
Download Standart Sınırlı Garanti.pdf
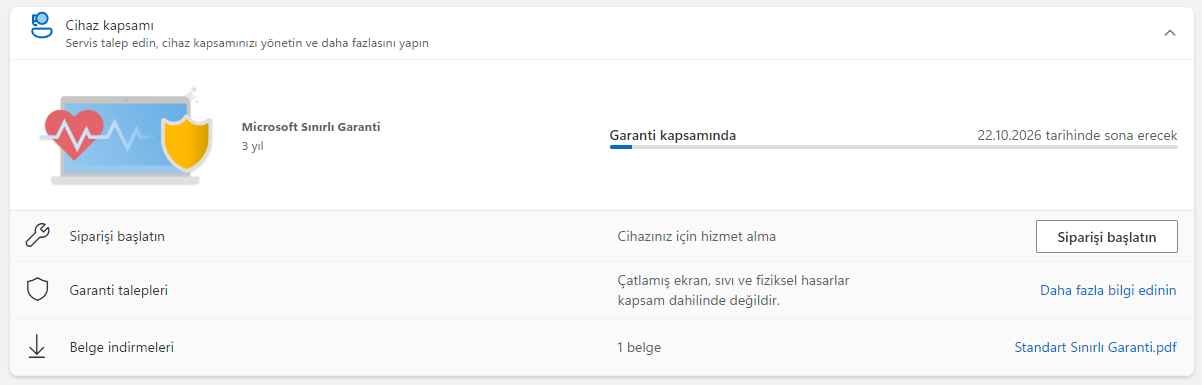1095,348
